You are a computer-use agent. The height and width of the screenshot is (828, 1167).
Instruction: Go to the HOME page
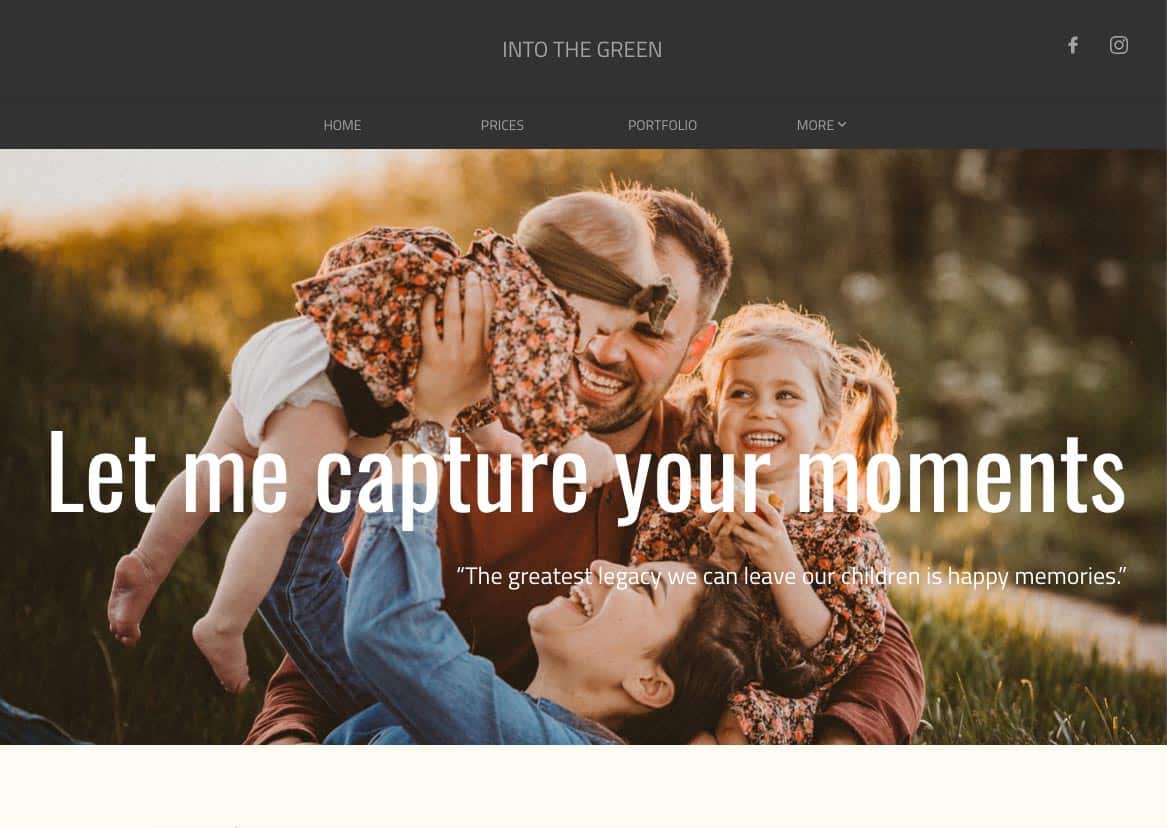tap(342, 125)
